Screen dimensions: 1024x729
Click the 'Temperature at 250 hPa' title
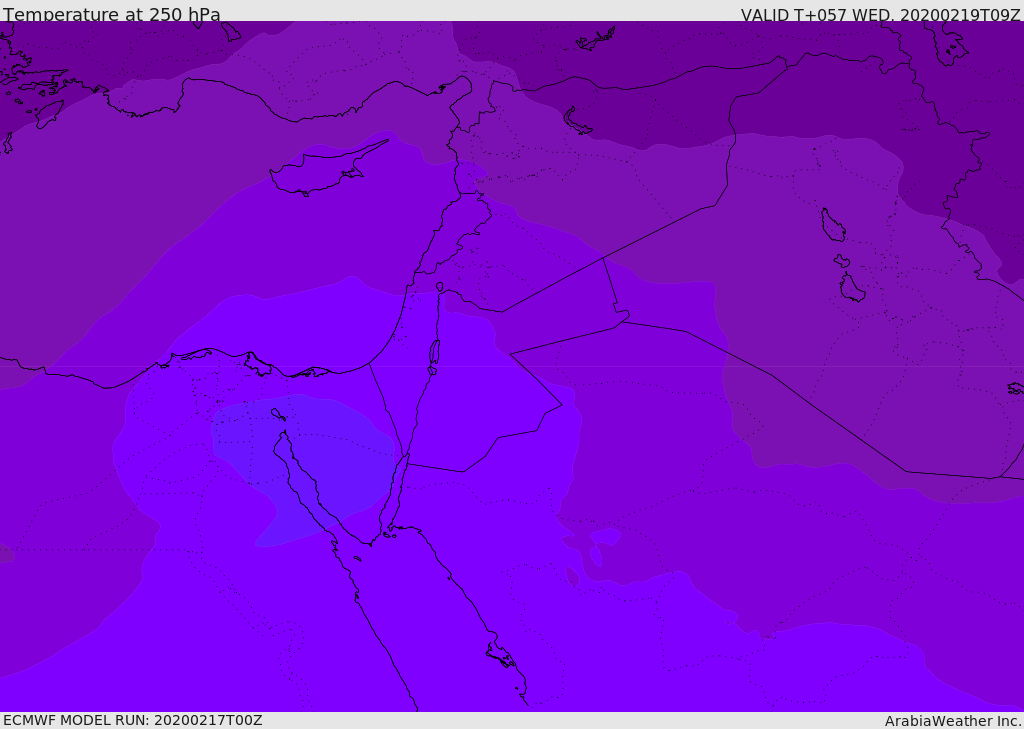(x=112, y=15)
